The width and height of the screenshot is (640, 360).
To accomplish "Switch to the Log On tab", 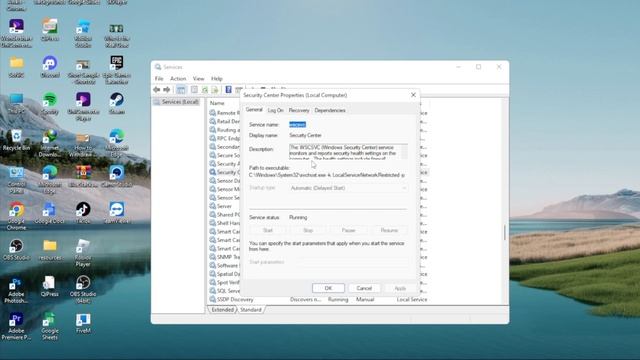I will (276, 110).
